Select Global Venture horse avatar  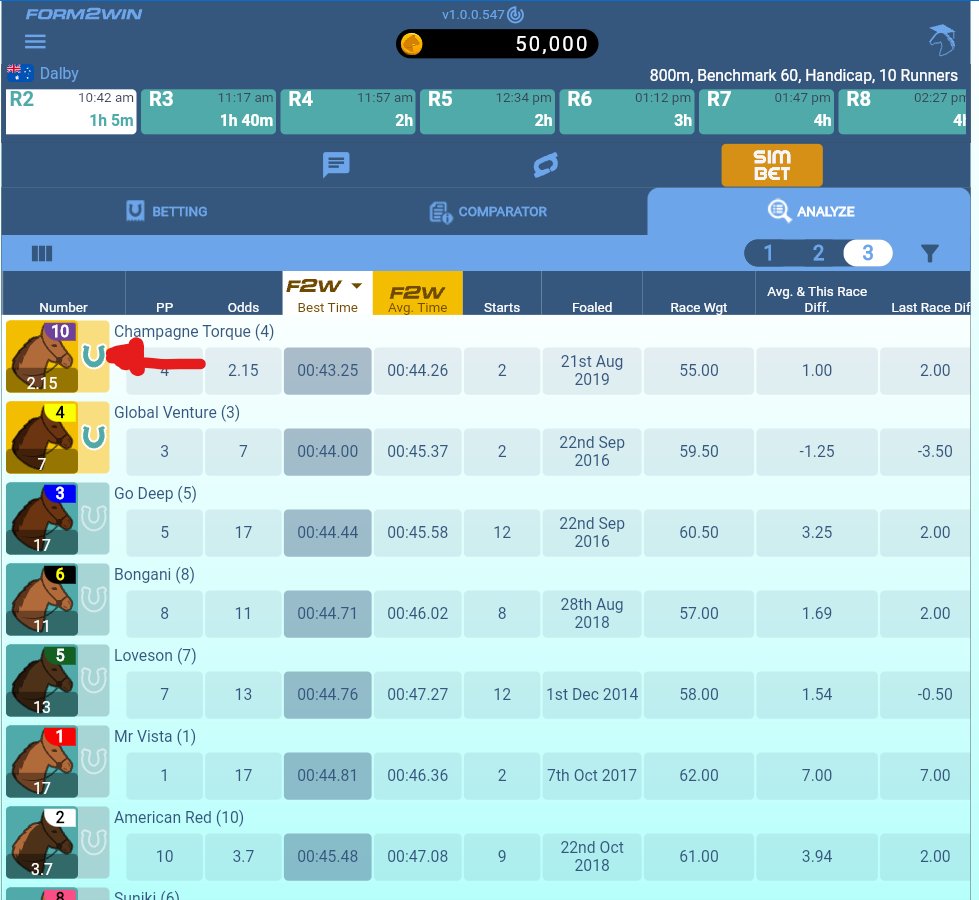[x=42, y=438]
